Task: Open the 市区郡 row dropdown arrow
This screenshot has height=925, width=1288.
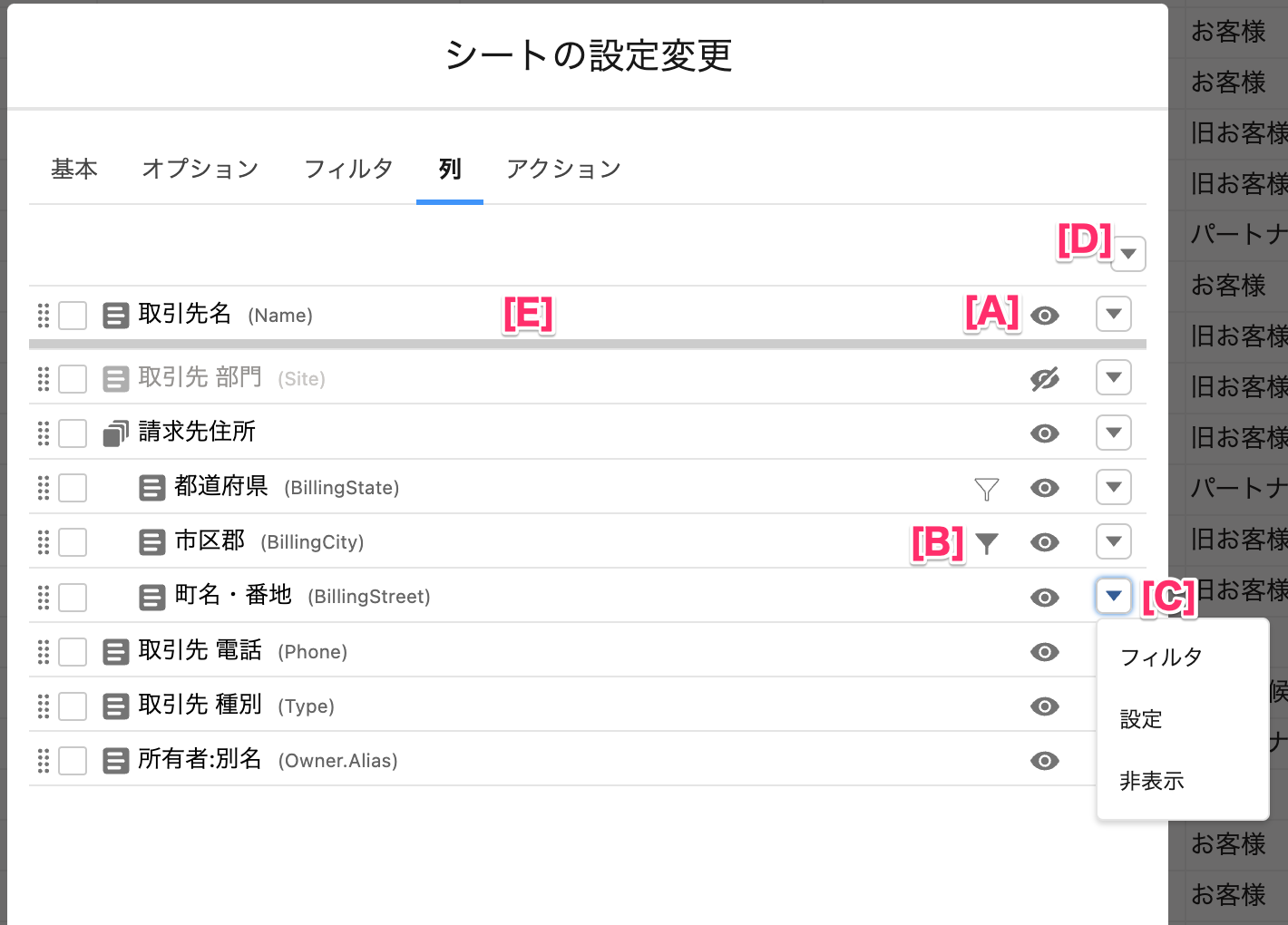Action: point(1113,541)
